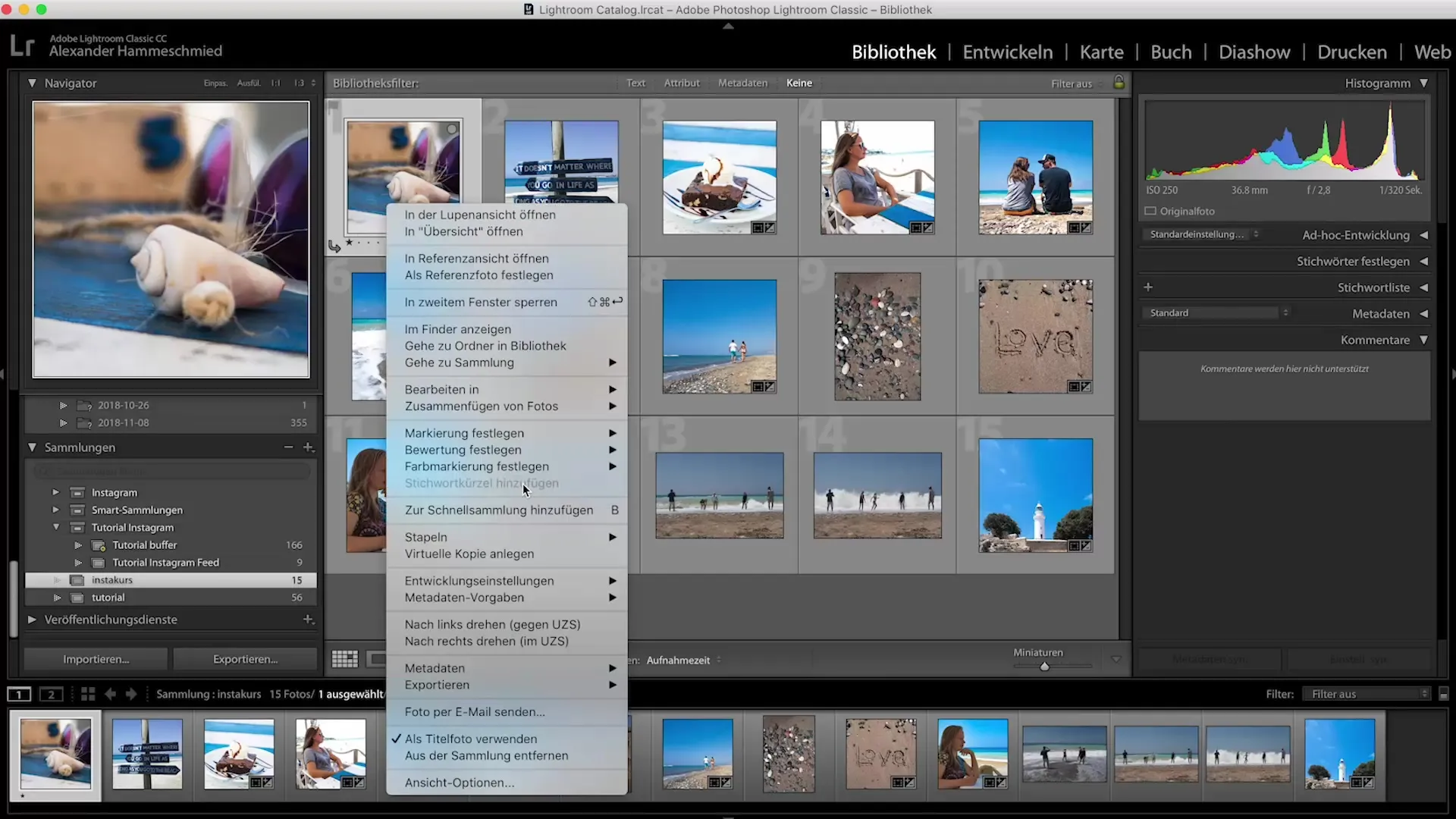The image size is (1456, 819).
Task: Collapse the Histogramm panel
Action: tap(1423, 83)
